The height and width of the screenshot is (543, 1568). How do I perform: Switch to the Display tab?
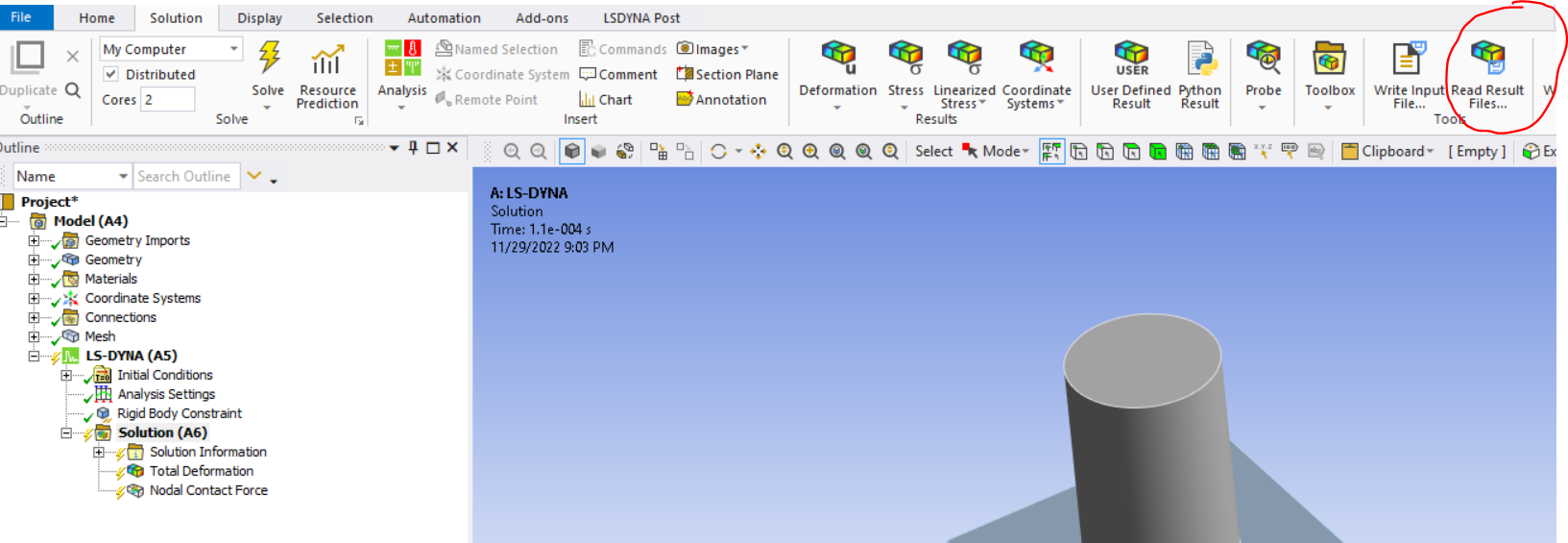coord(259,17)
